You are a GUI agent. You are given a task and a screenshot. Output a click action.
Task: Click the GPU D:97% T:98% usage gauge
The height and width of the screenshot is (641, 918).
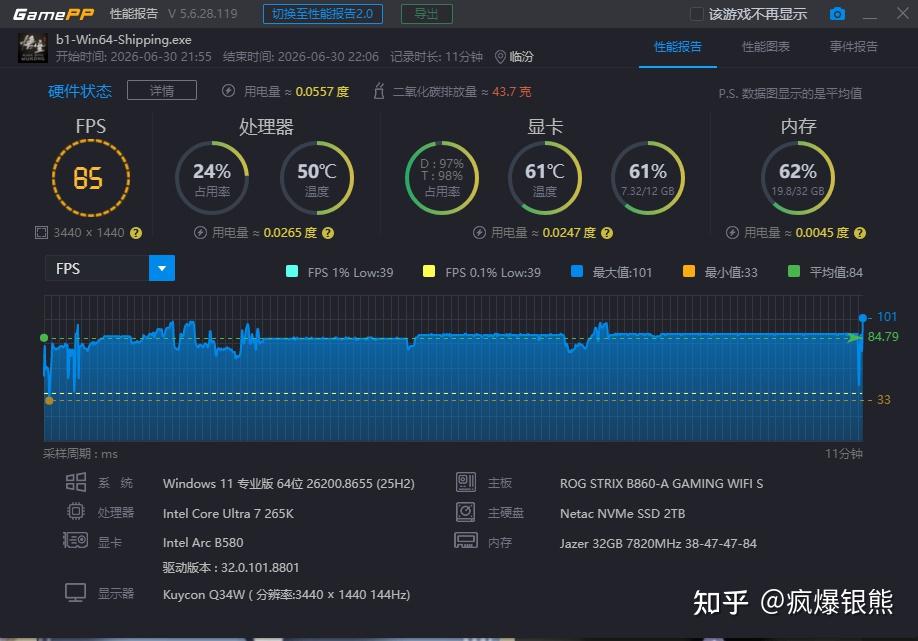[441, 178]
